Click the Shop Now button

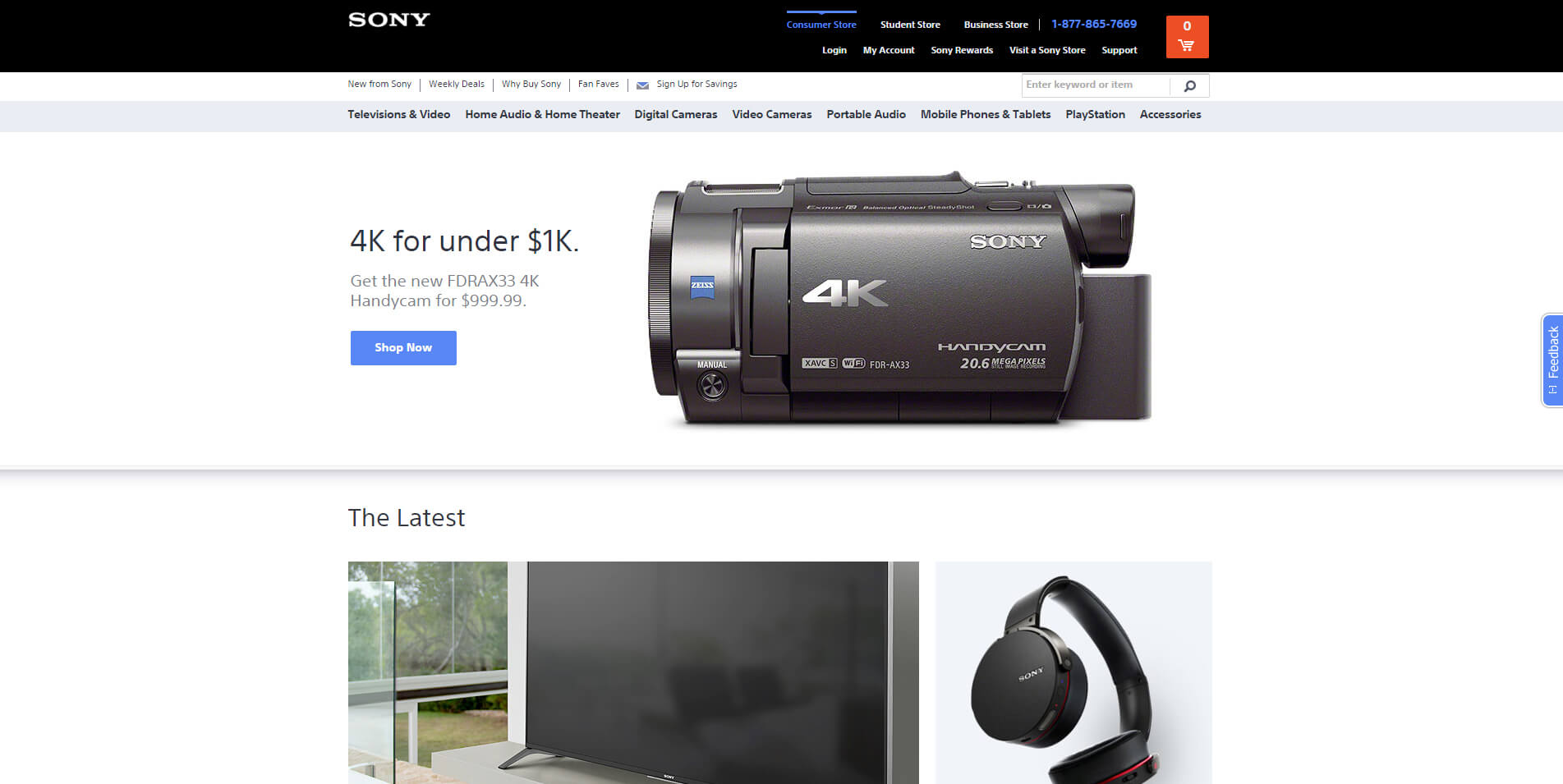click(x=403, y=348)
